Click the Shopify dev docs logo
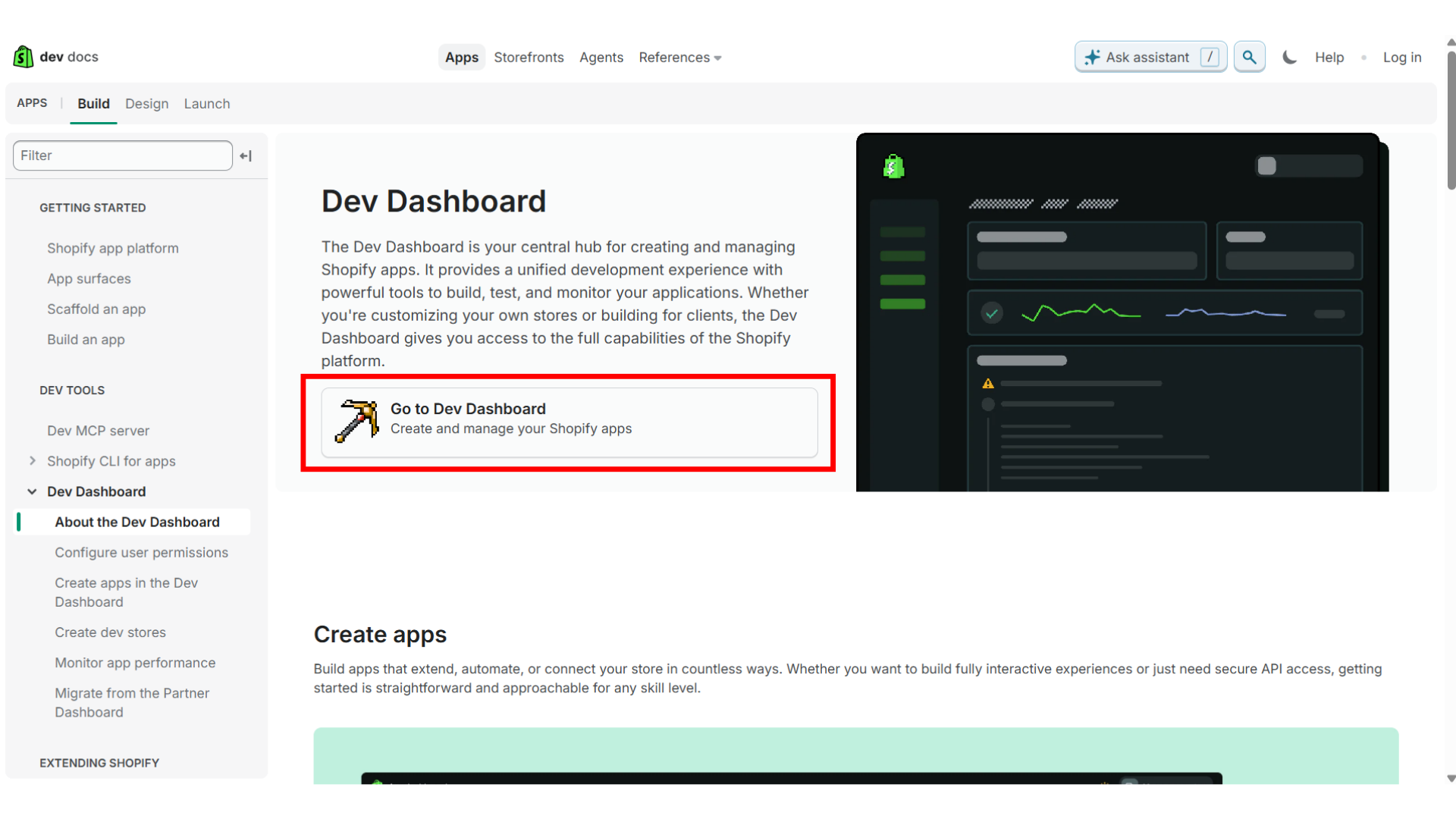Image resolution: width=1456 pixels, height=819 pixels. point(55,57)
